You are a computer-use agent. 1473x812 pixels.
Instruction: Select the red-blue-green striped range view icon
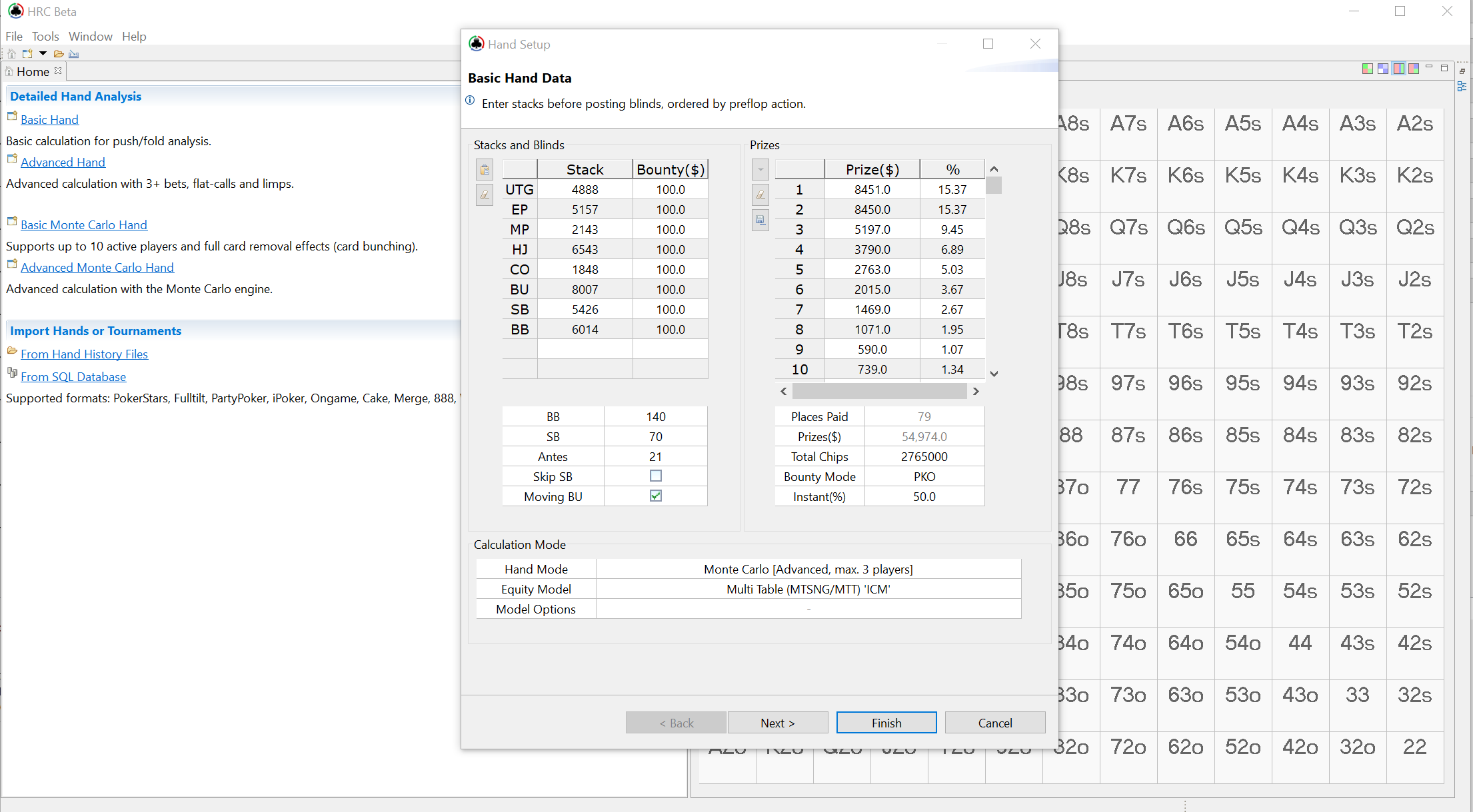(1398, 68)
